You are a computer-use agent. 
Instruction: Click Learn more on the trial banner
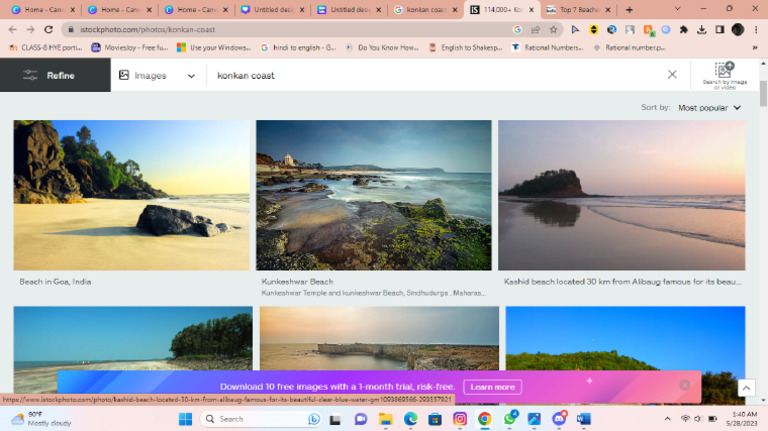coord(492,387)
